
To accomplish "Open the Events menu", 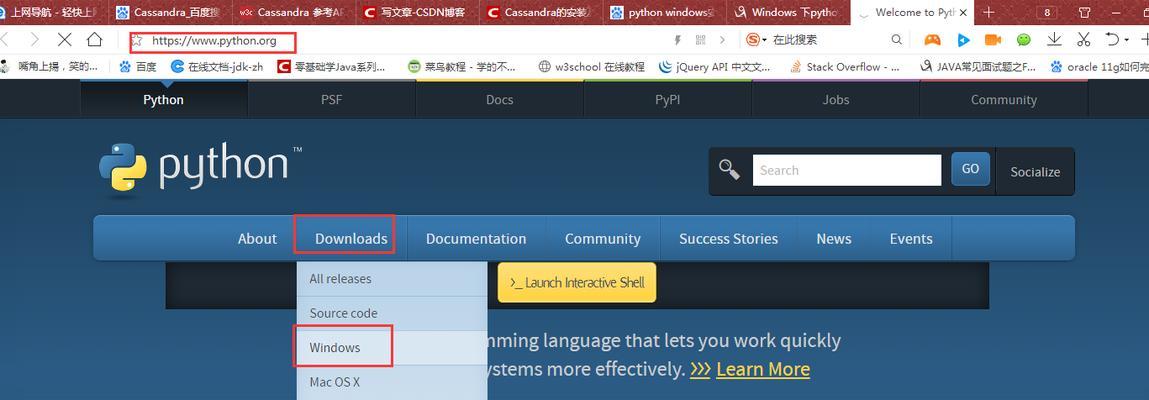I will click(x=911, y=239).
